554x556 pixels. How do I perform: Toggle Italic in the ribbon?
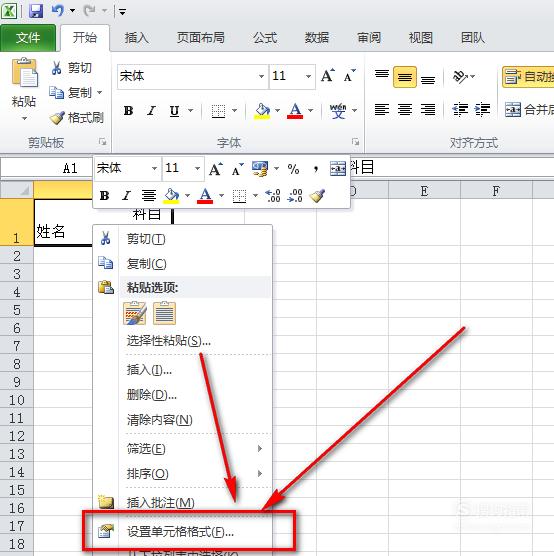point(151,111)
